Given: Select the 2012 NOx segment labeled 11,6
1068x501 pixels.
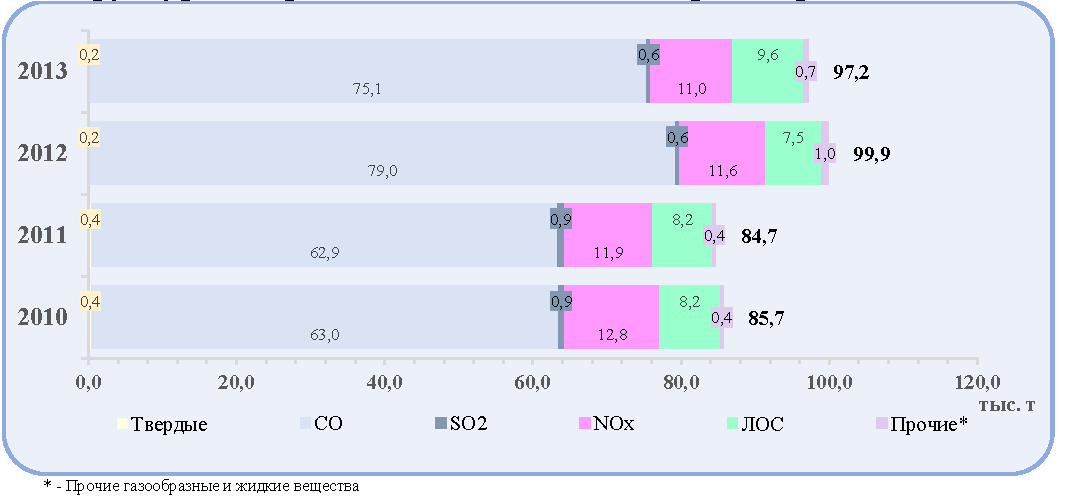Looking at the screenshot, I should [x=722, y=153].
